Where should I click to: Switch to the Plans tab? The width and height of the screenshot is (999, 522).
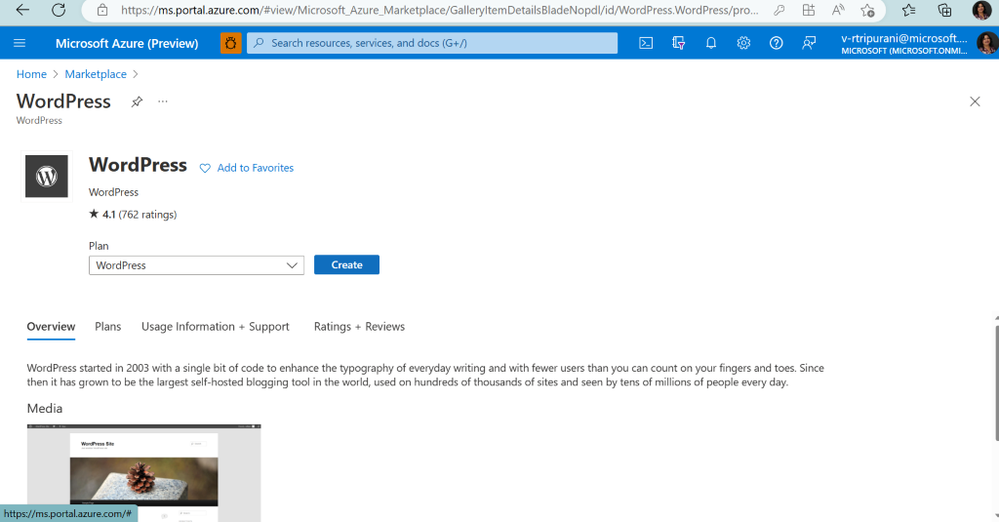(x=108, y=326)
